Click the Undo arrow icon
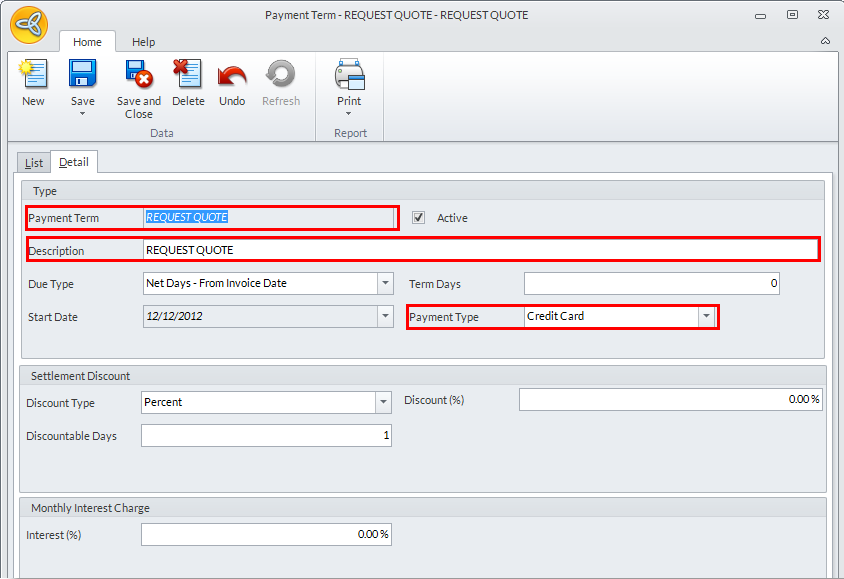 (x=232, y=76)
